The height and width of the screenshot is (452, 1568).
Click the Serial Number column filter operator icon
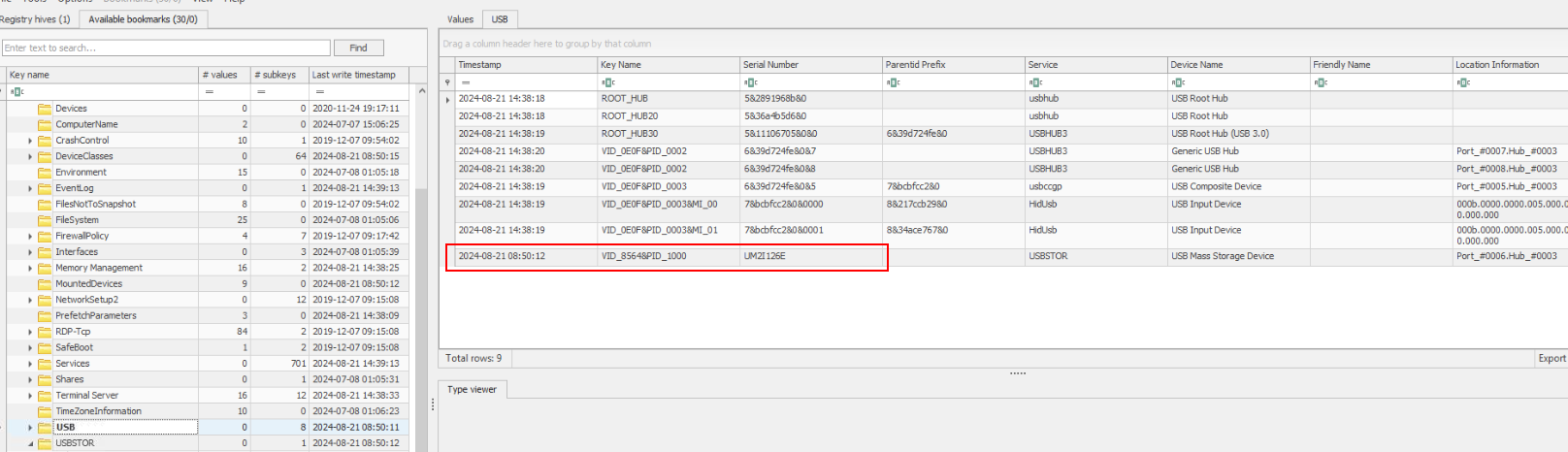pyautogui.click(x=751, y=82)
